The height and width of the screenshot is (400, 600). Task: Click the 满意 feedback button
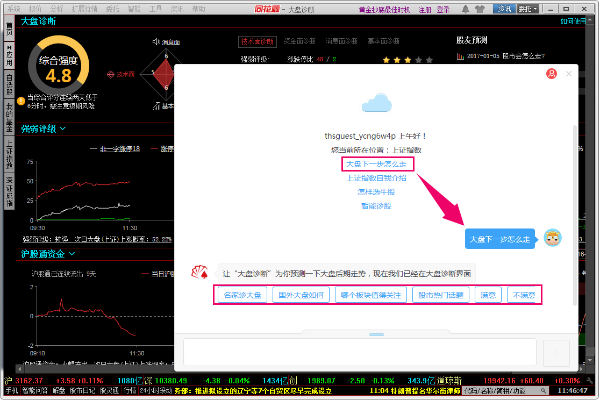tap(488, 295)
